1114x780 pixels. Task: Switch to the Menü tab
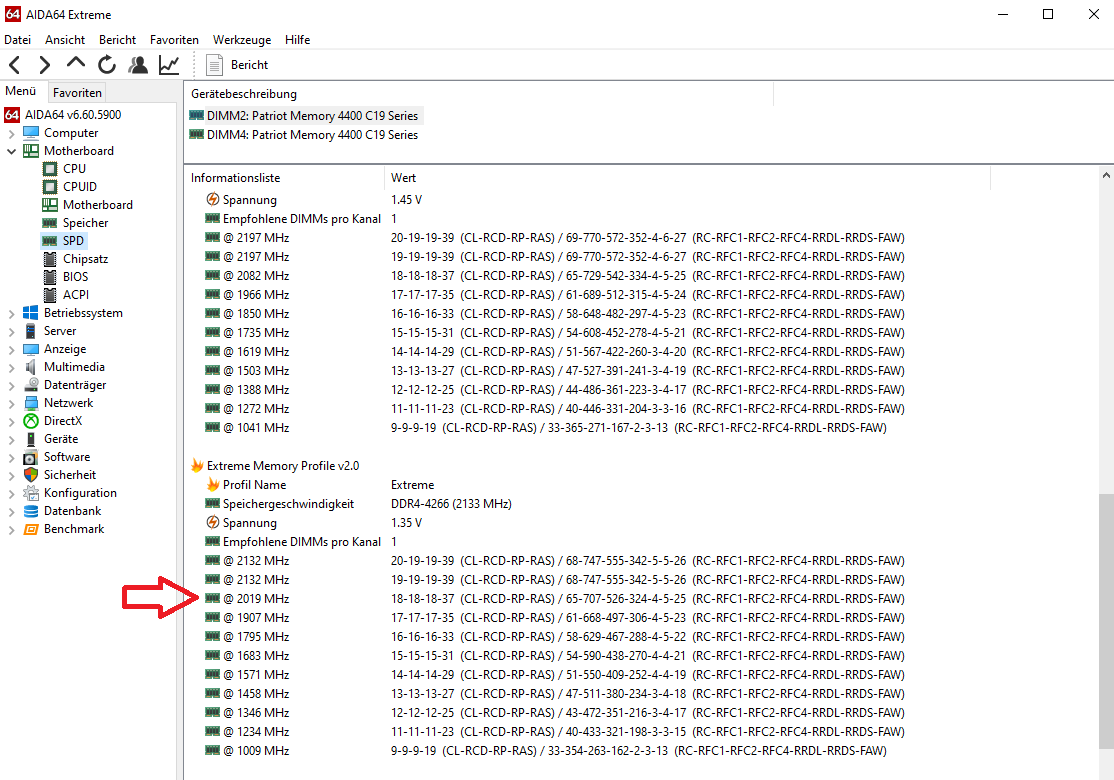(21, 91)
